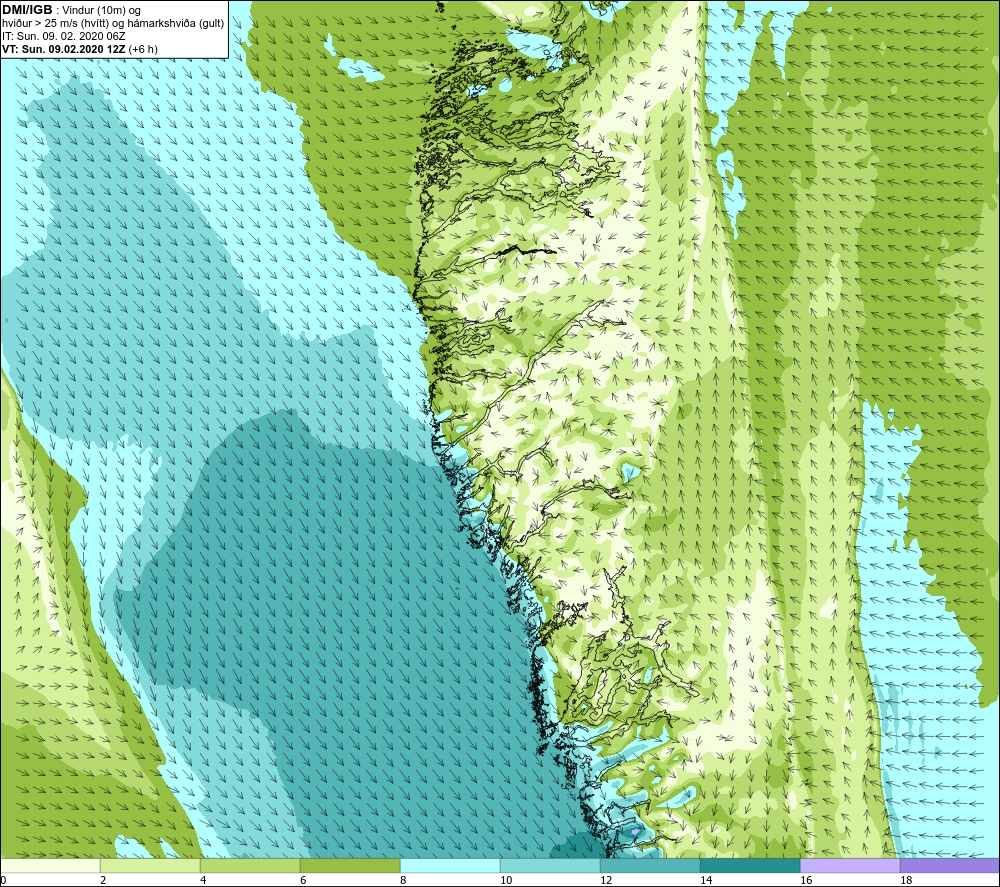Click the 'hviður > 25 m/s' legend line
The height and width of the screenshot is (887, 1000).
(x=113, y=24)
